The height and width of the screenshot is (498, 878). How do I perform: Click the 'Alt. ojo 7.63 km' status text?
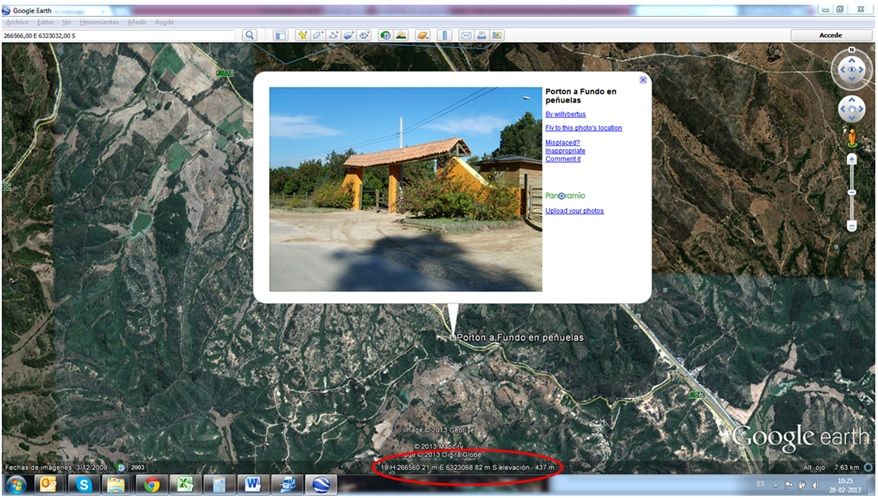[831, 467]
